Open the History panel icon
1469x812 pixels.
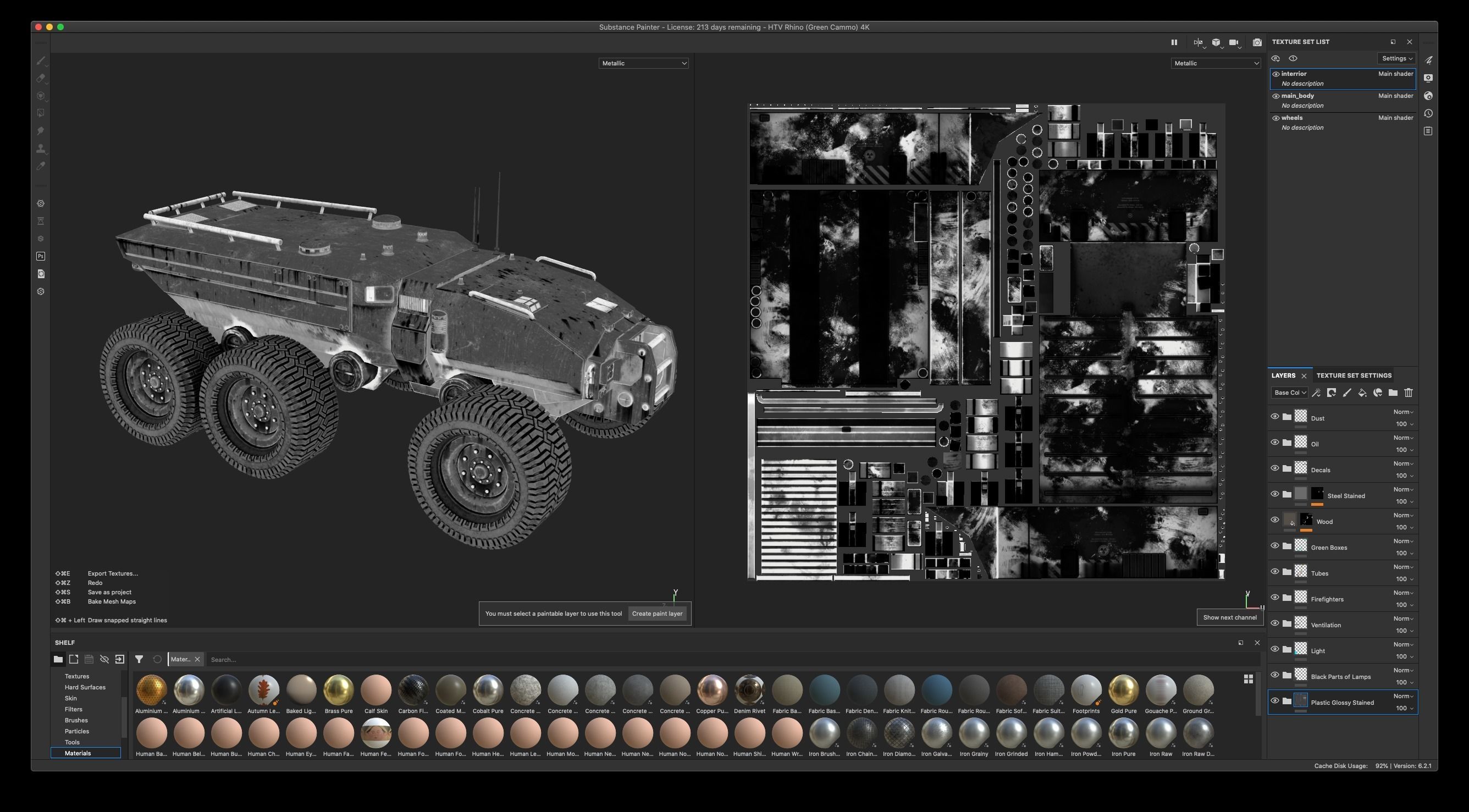(1428, 113)
